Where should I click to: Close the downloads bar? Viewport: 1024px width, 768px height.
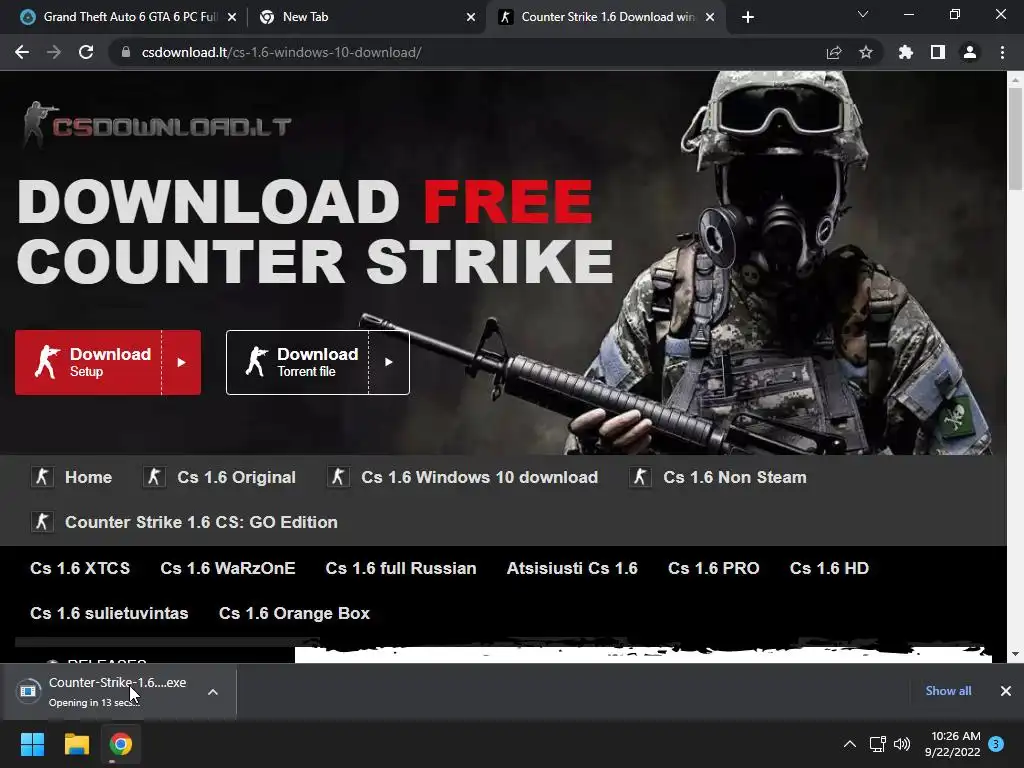pyautogui.click(x=1006, y=691)
